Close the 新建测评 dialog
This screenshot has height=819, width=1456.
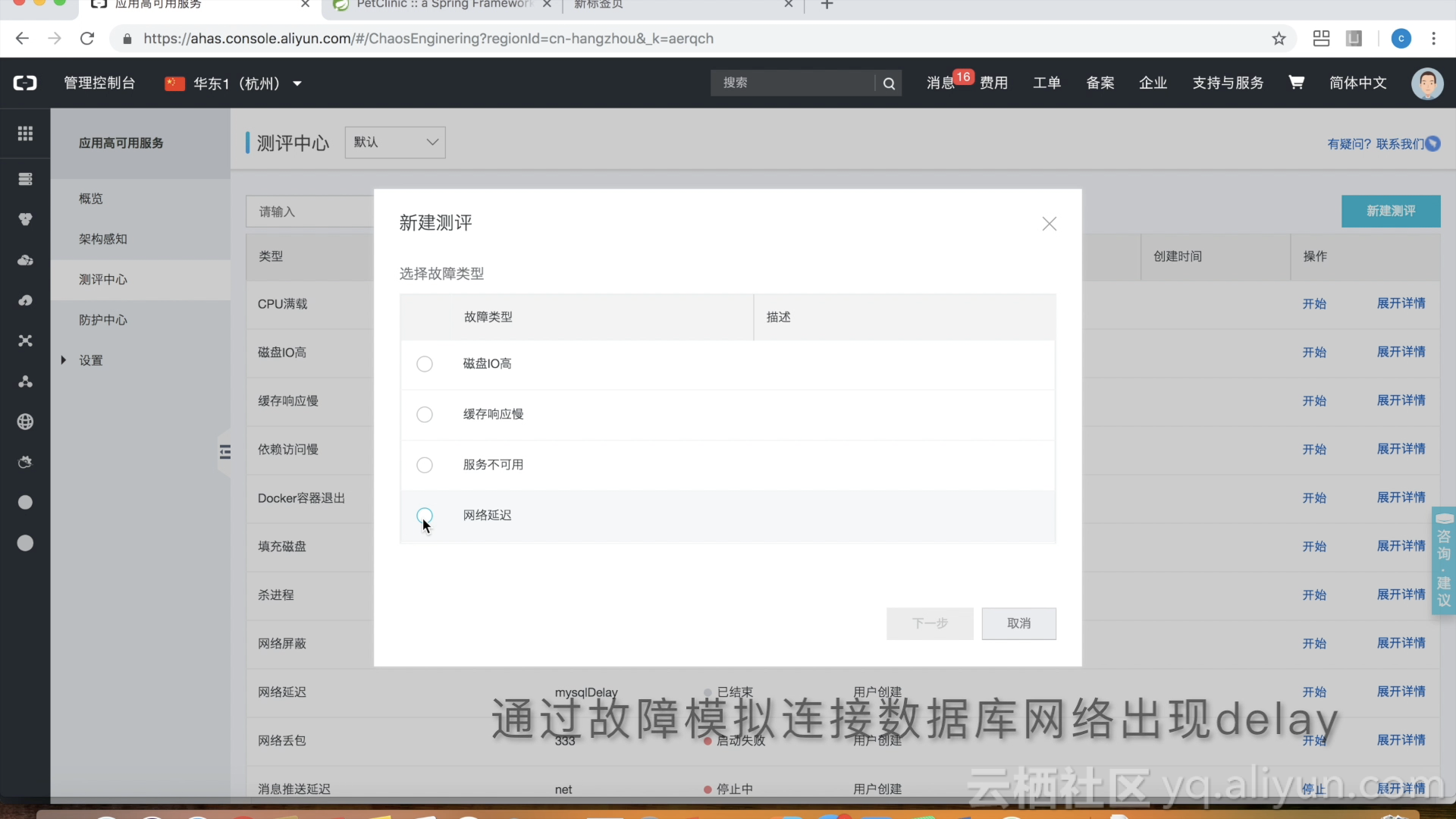coord(1049,224)
